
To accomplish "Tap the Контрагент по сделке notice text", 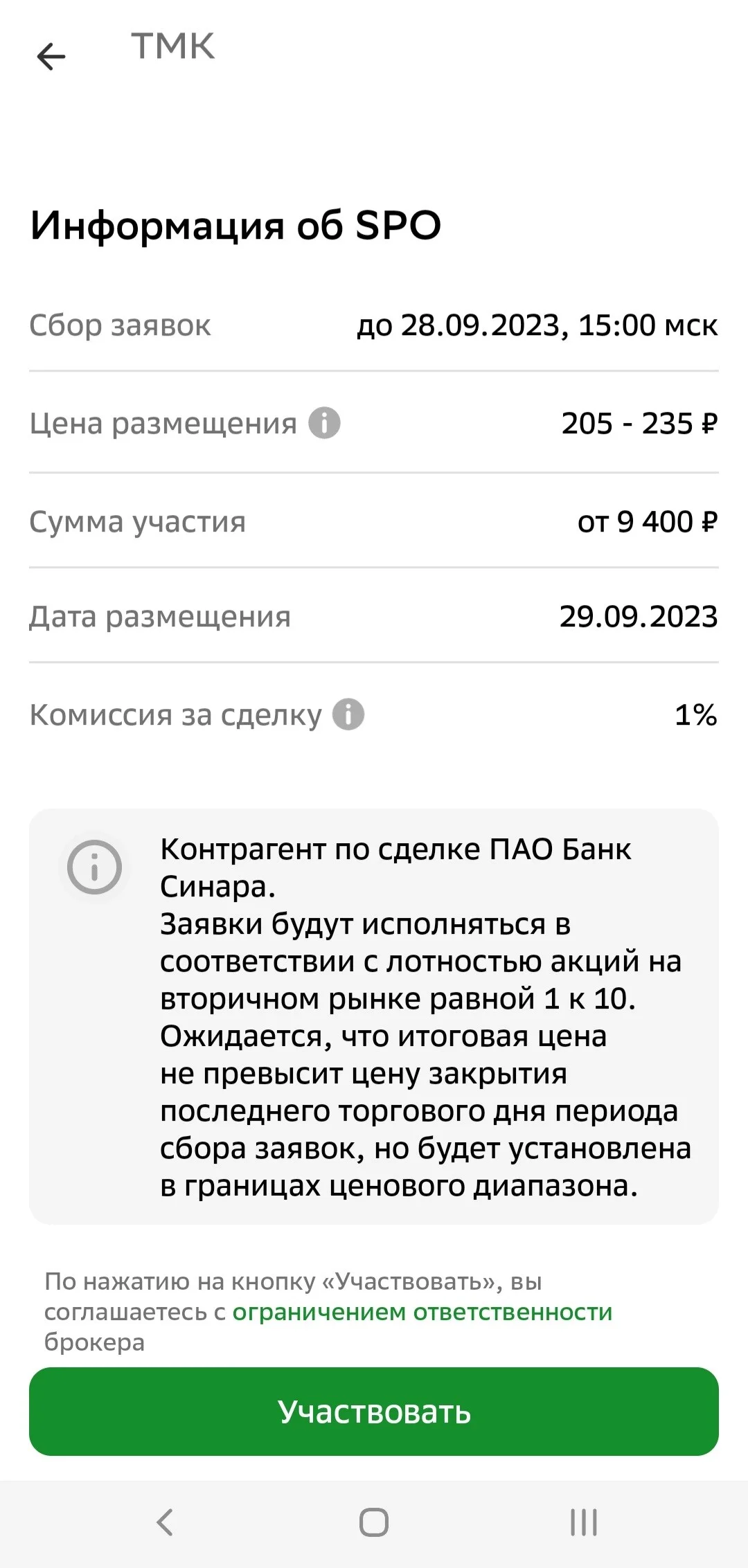I will 425,1017.
